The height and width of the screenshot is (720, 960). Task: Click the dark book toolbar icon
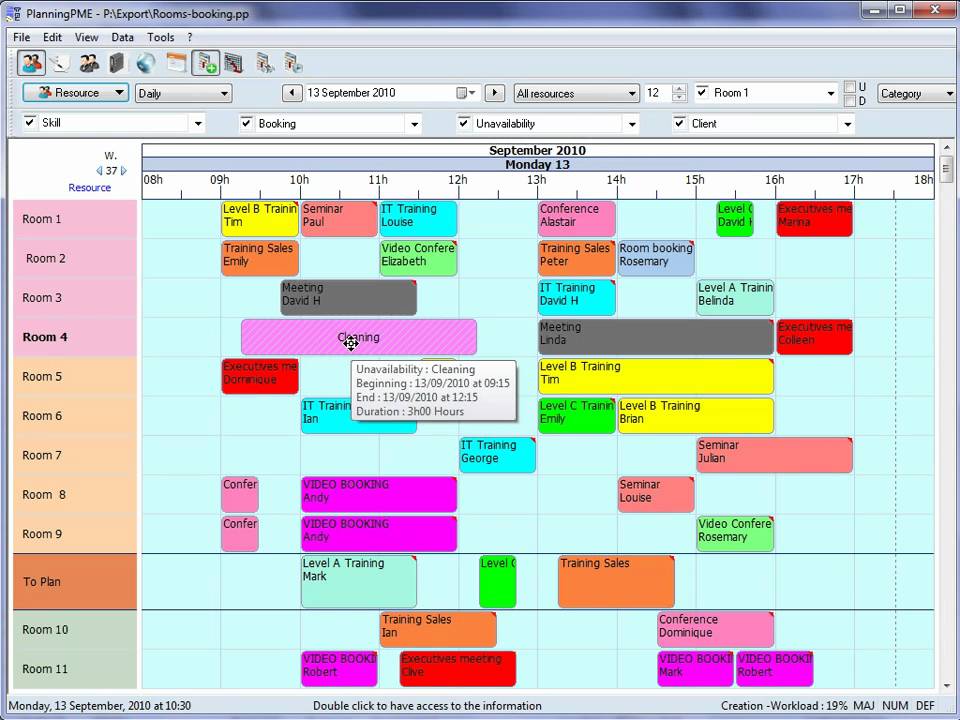click(x=117, y=63)
